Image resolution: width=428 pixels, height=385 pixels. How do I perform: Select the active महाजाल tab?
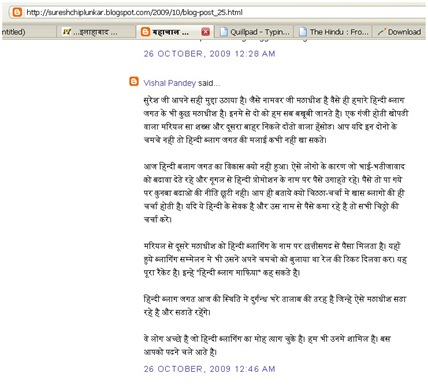click(x=175, y=32)
